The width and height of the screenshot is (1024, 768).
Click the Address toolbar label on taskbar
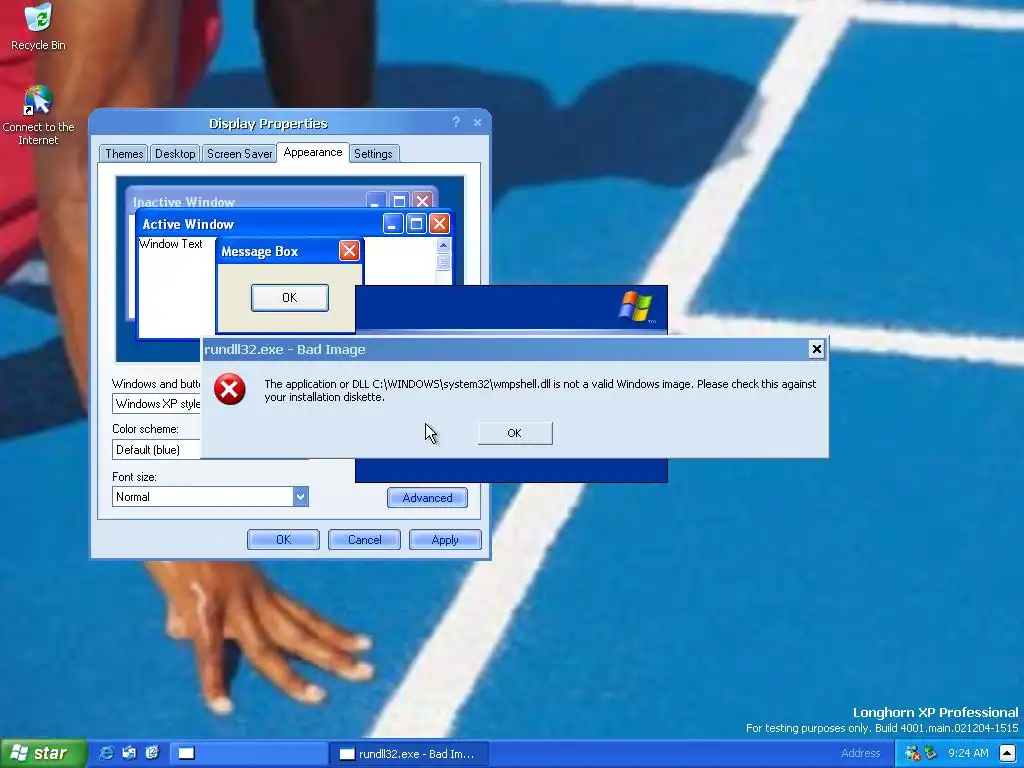pyautogui.click(x=860, y=753)
